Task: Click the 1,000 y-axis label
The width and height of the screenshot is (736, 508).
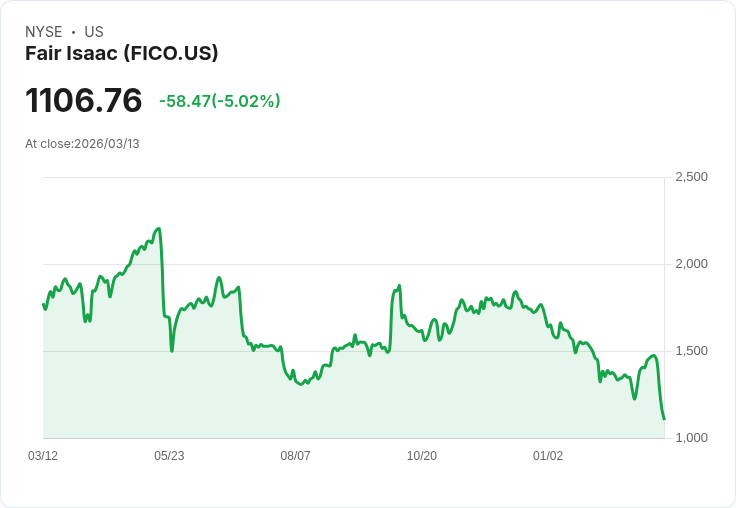Action: point(691,438)
